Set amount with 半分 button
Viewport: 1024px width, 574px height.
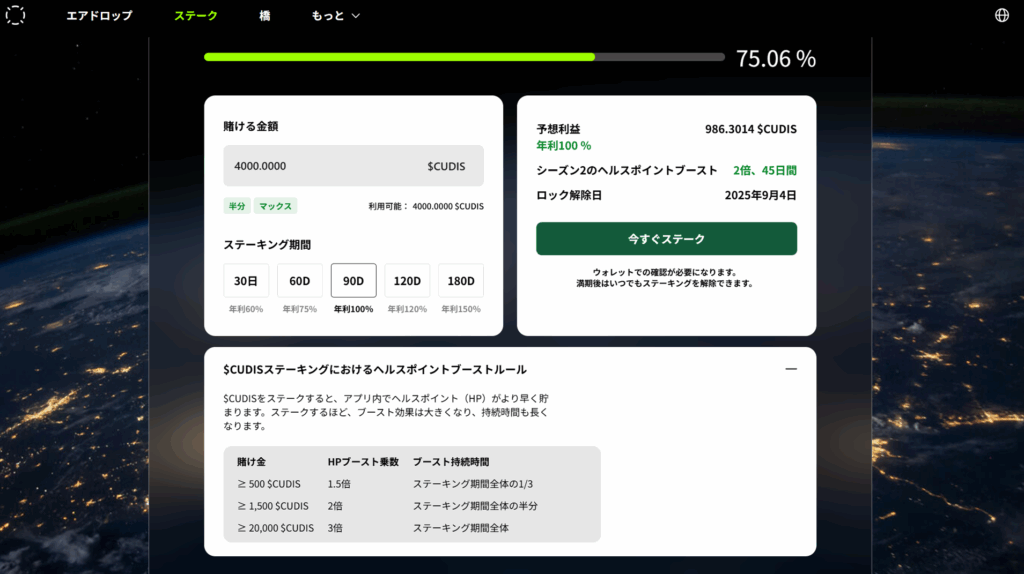tap(237, 206)
